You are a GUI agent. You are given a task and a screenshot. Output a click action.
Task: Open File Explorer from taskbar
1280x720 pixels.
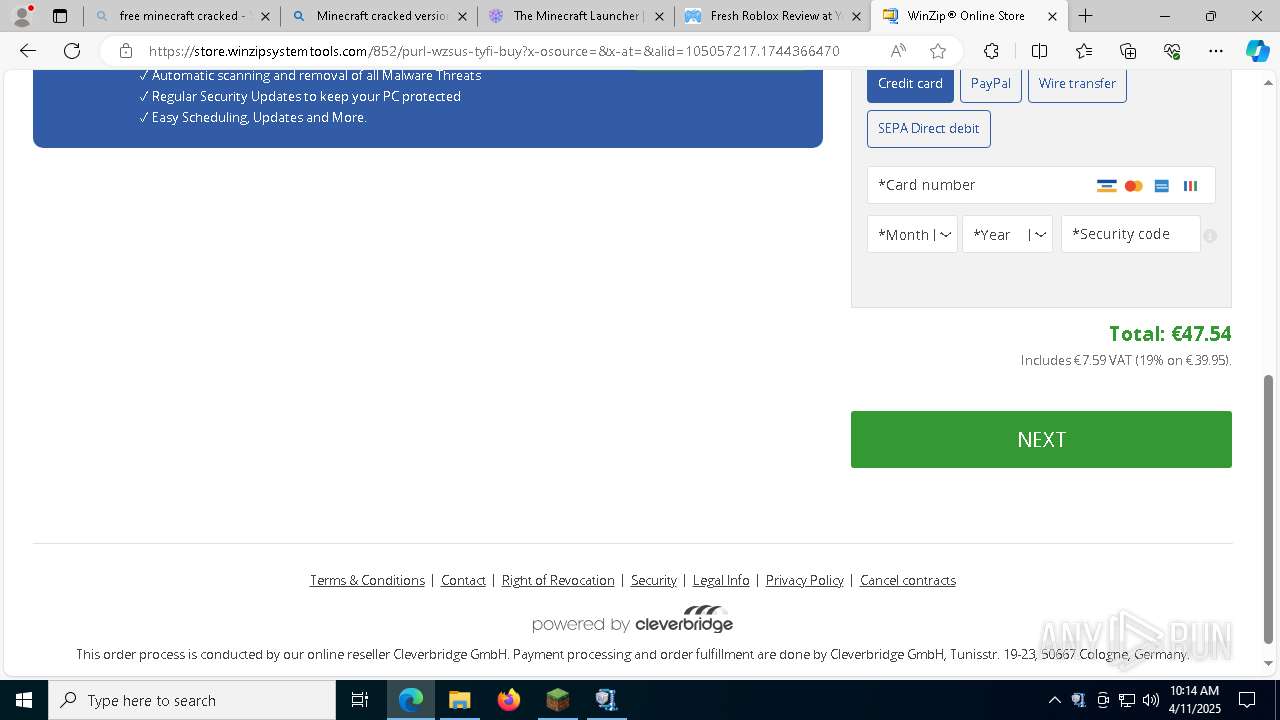point(459,700)
